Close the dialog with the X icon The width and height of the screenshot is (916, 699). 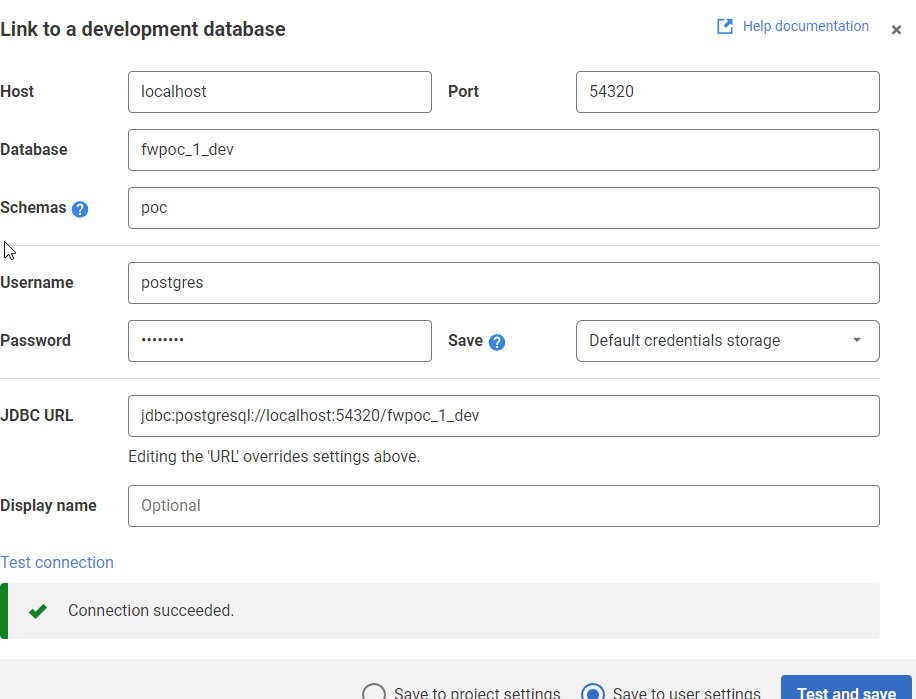click(x=896, y=30)
